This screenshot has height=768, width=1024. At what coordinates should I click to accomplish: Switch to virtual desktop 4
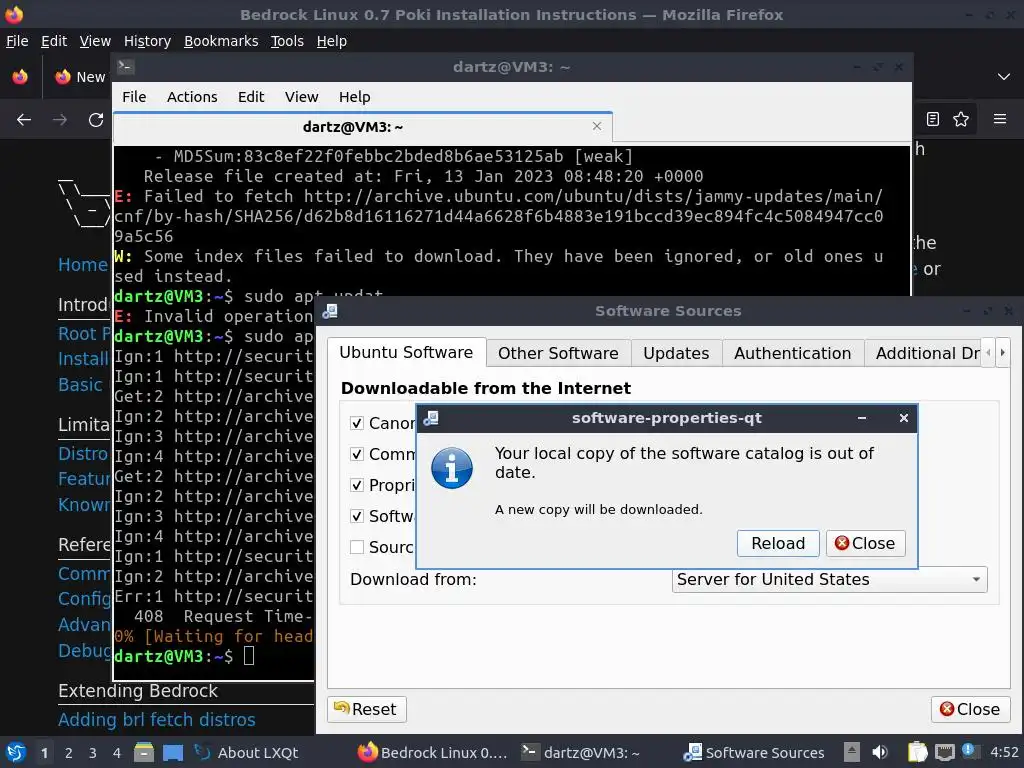pos(116,753)
